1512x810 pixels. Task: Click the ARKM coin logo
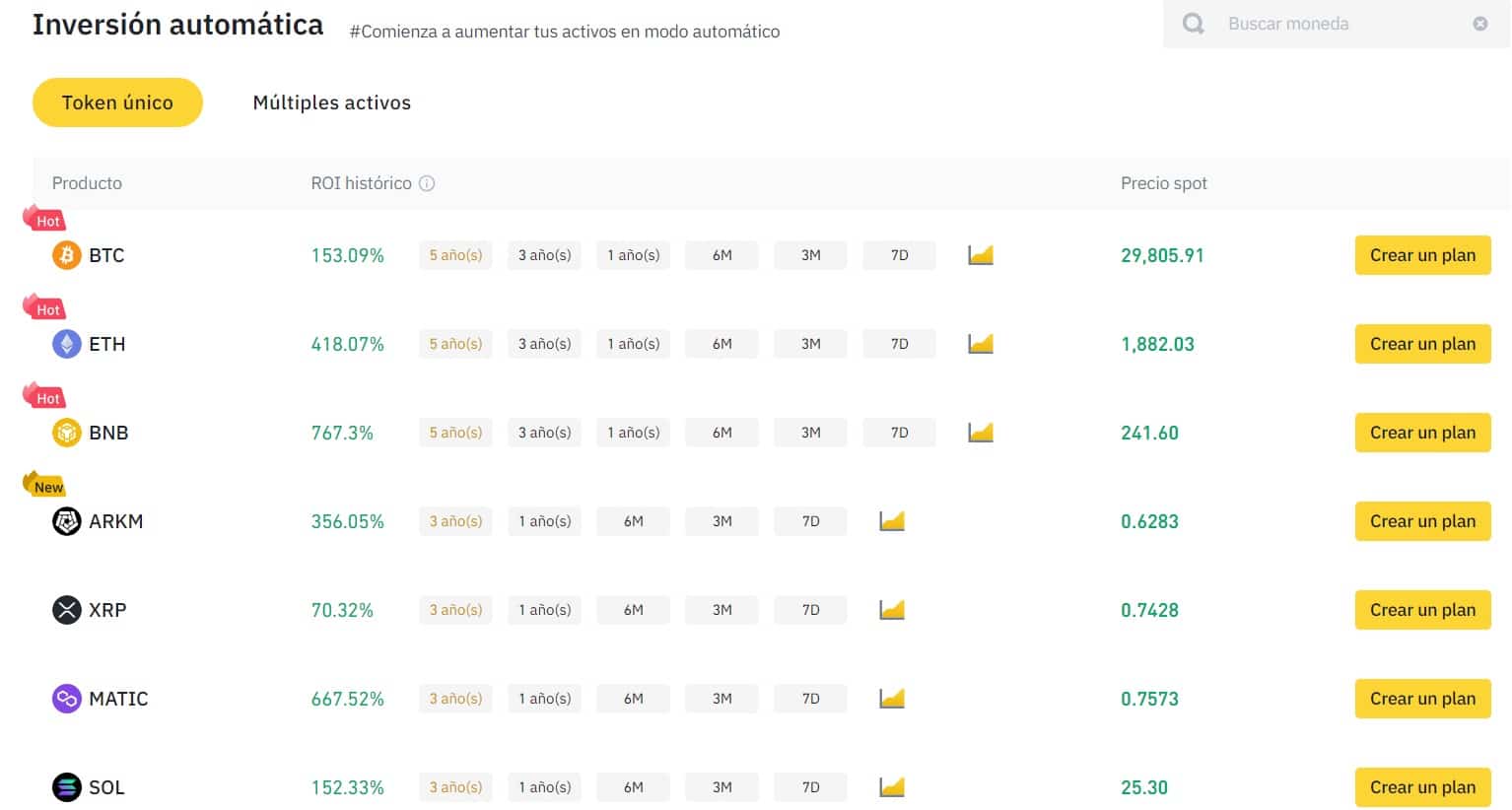click(x=66, y=521)
